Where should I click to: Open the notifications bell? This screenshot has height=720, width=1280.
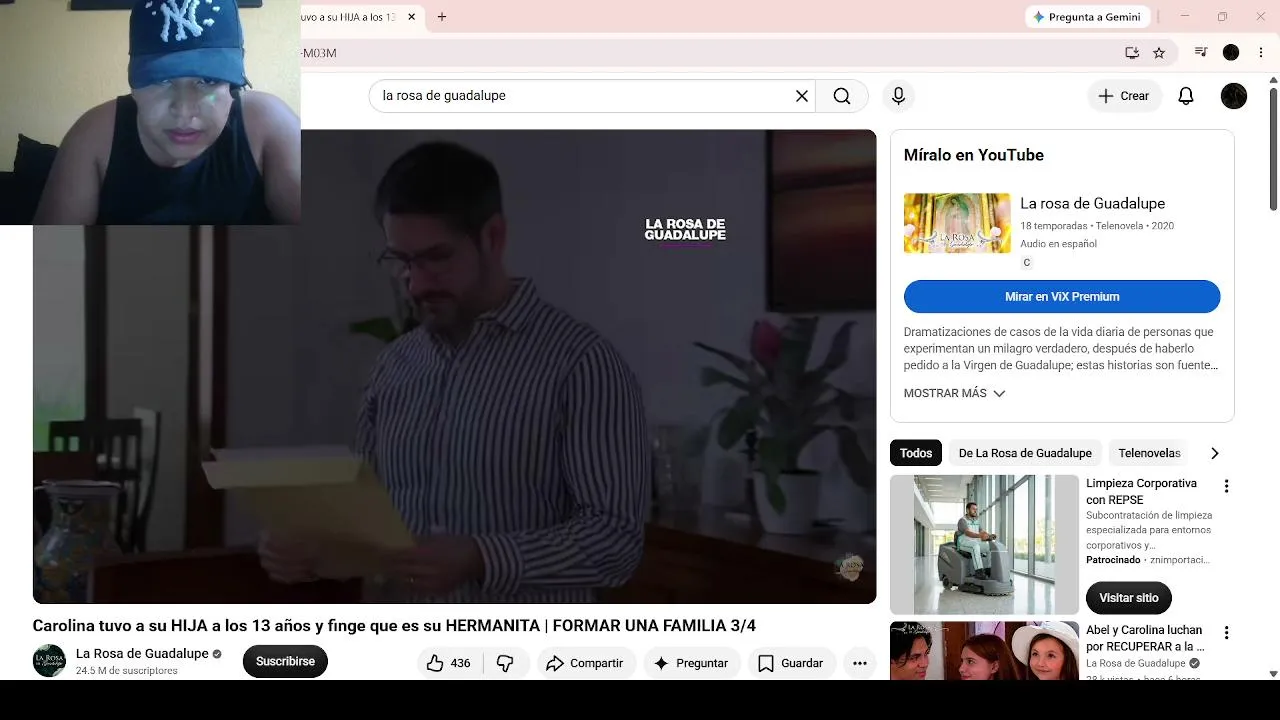click(x=1186, y=96)
